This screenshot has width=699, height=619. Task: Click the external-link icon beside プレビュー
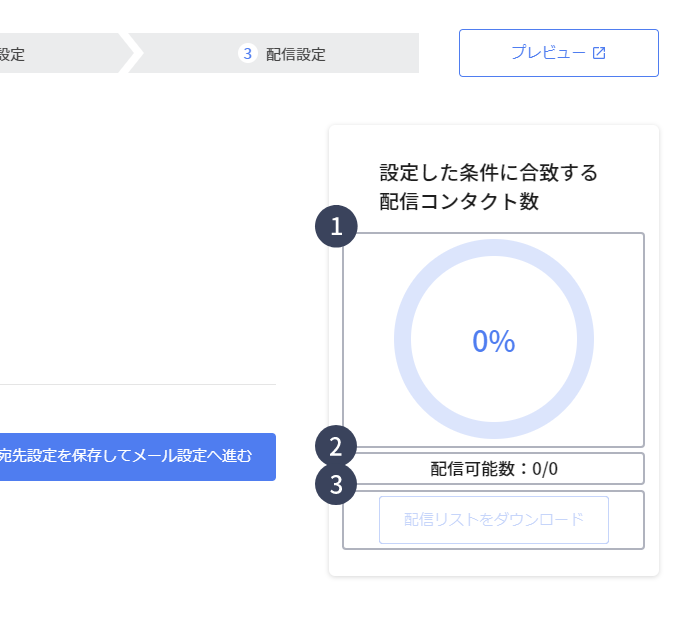click(x=599, y=53)
